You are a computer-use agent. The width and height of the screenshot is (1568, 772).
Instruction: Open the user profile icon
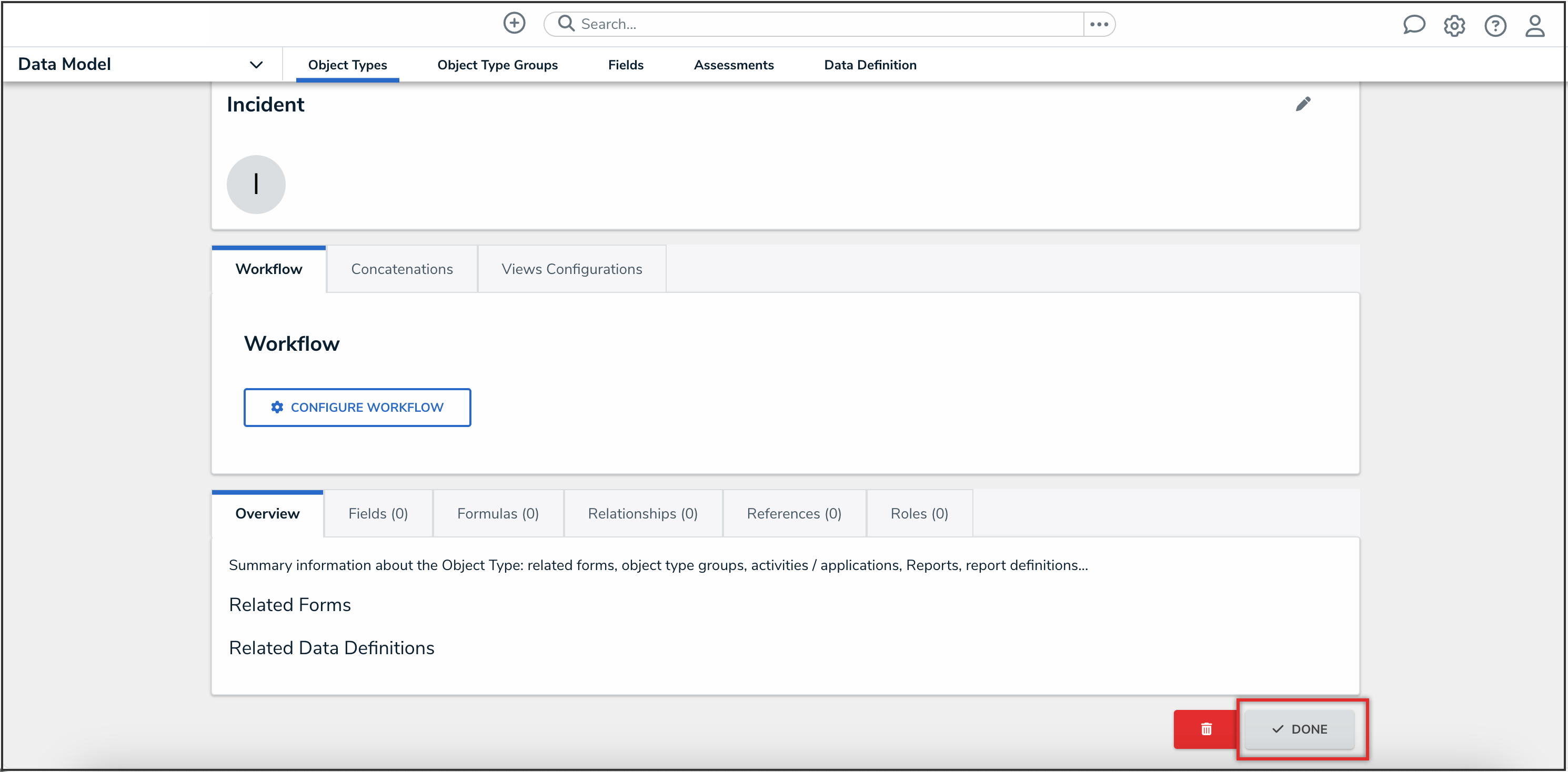tap(1534, 26)
